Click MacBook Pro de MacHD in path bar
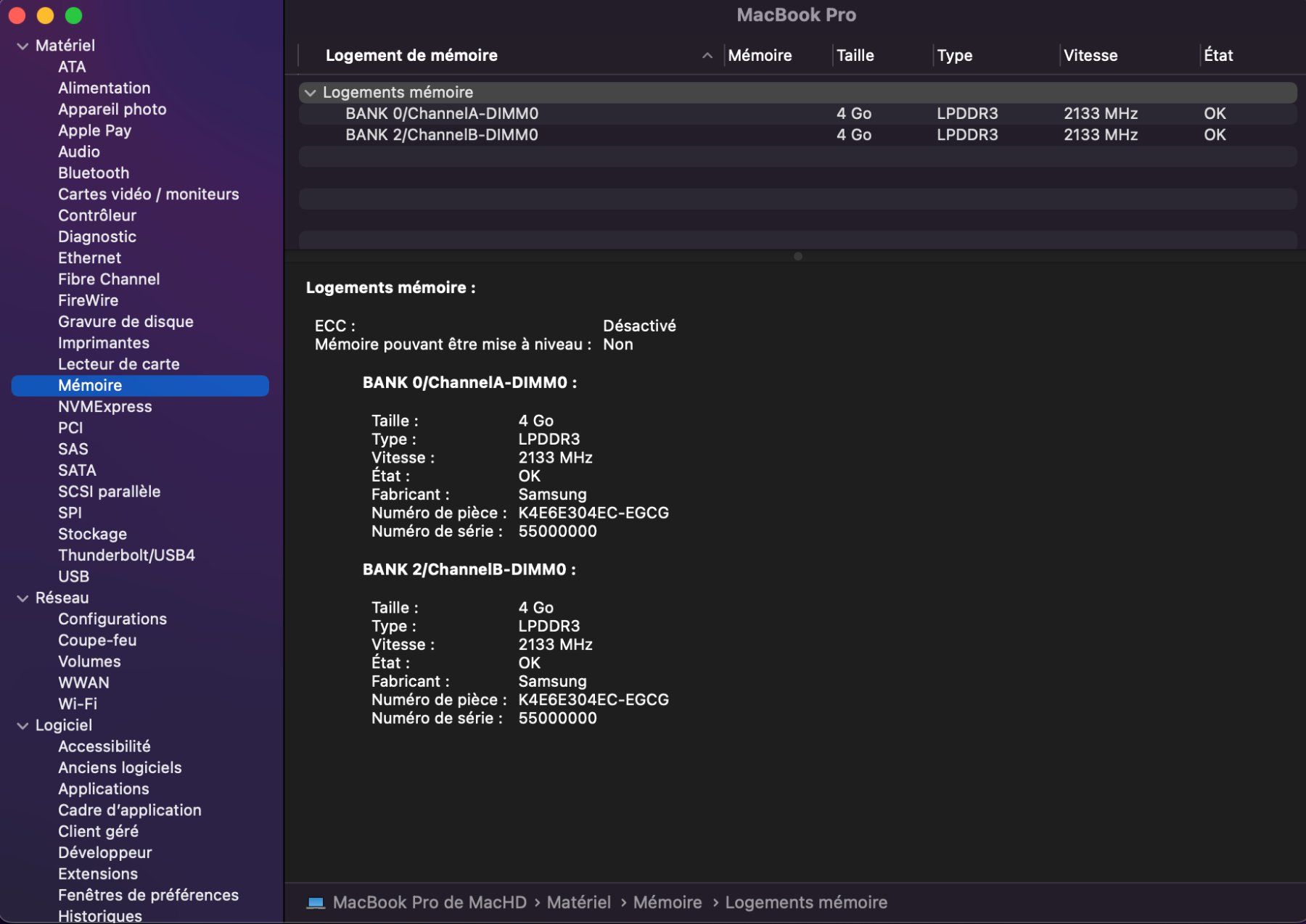 click(x=430, y=903)
